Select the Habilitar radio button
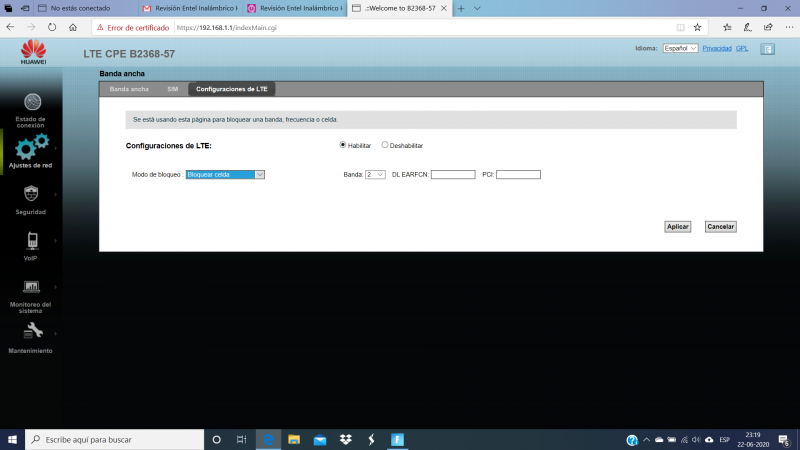 point(343,145)
